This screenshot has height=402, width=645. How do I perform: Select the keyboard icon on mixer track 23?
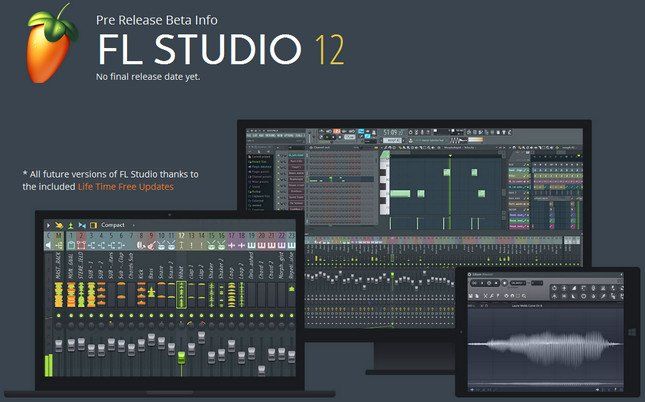(x=291, y=245)
